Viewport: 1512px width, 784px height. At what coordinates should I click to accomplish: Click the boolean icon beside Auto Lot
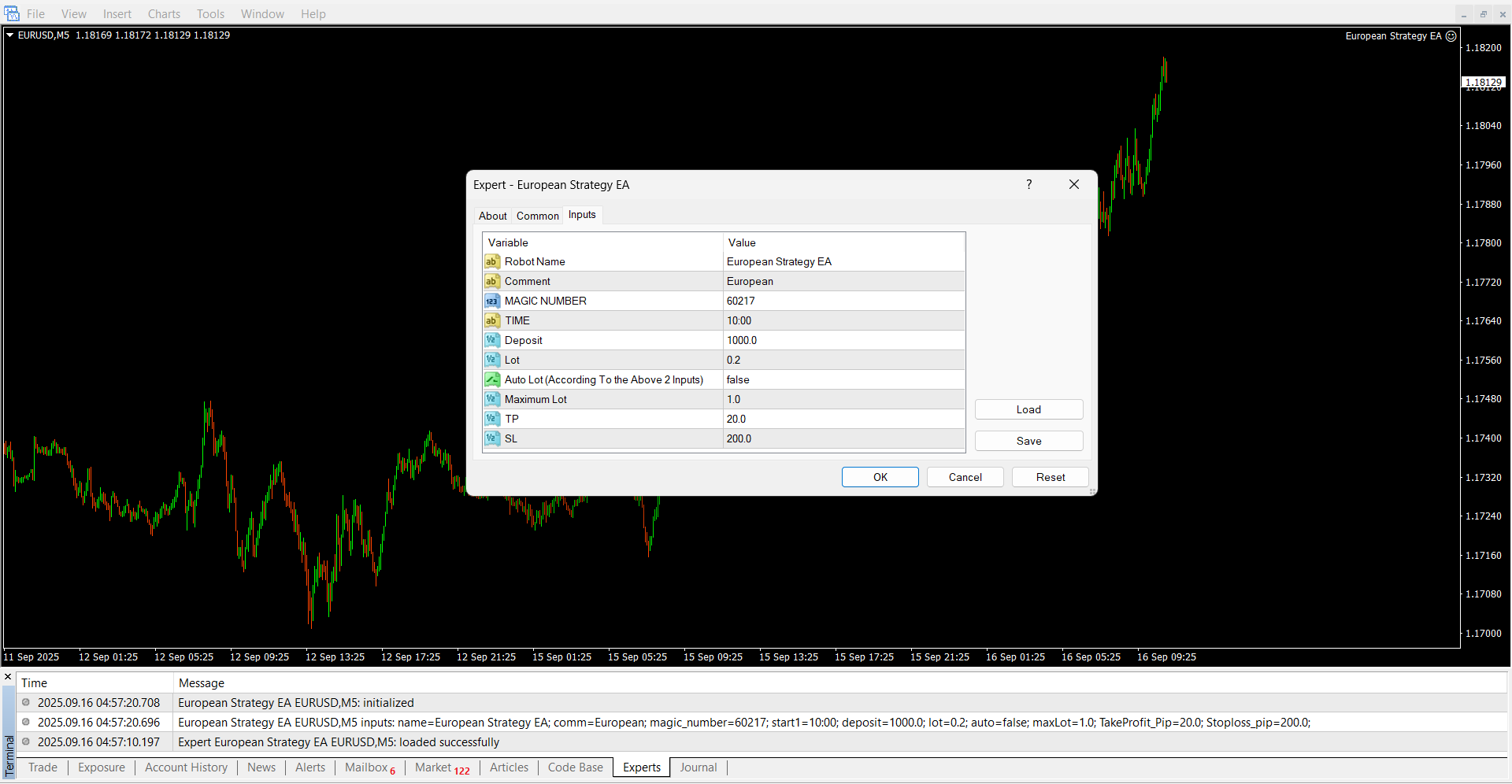pos(492,379)
